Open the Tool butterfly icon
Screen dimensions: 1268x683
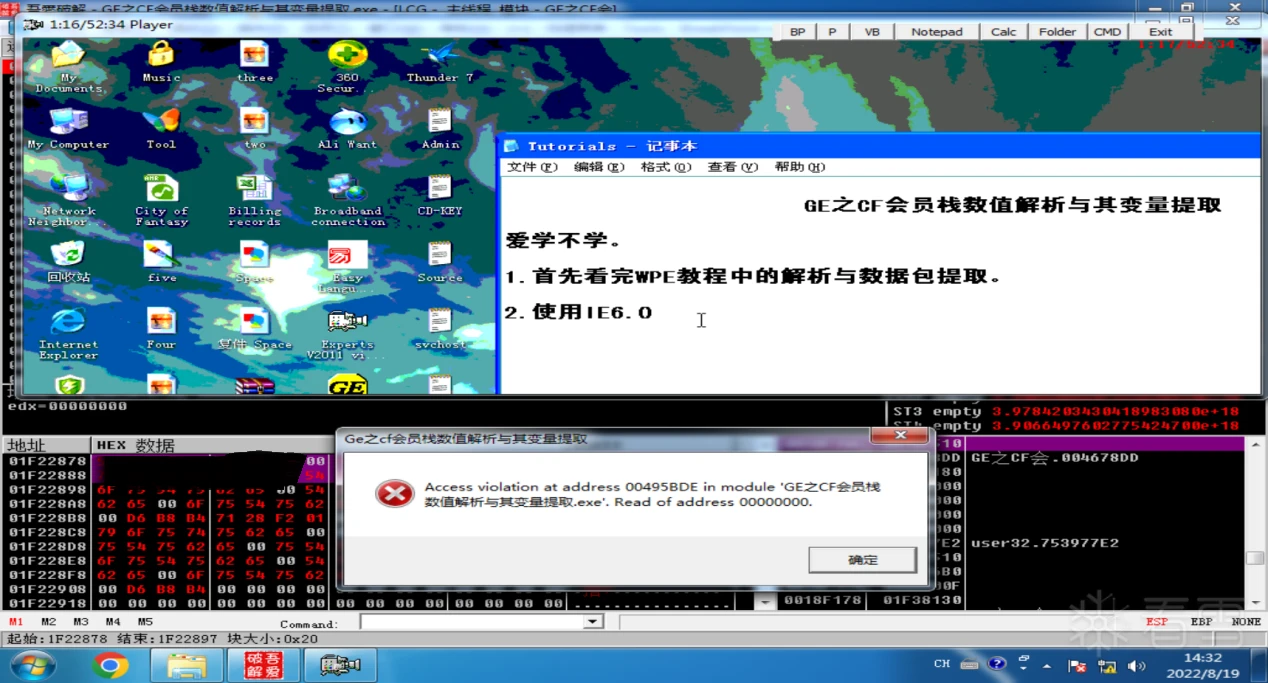pos(161,128)
